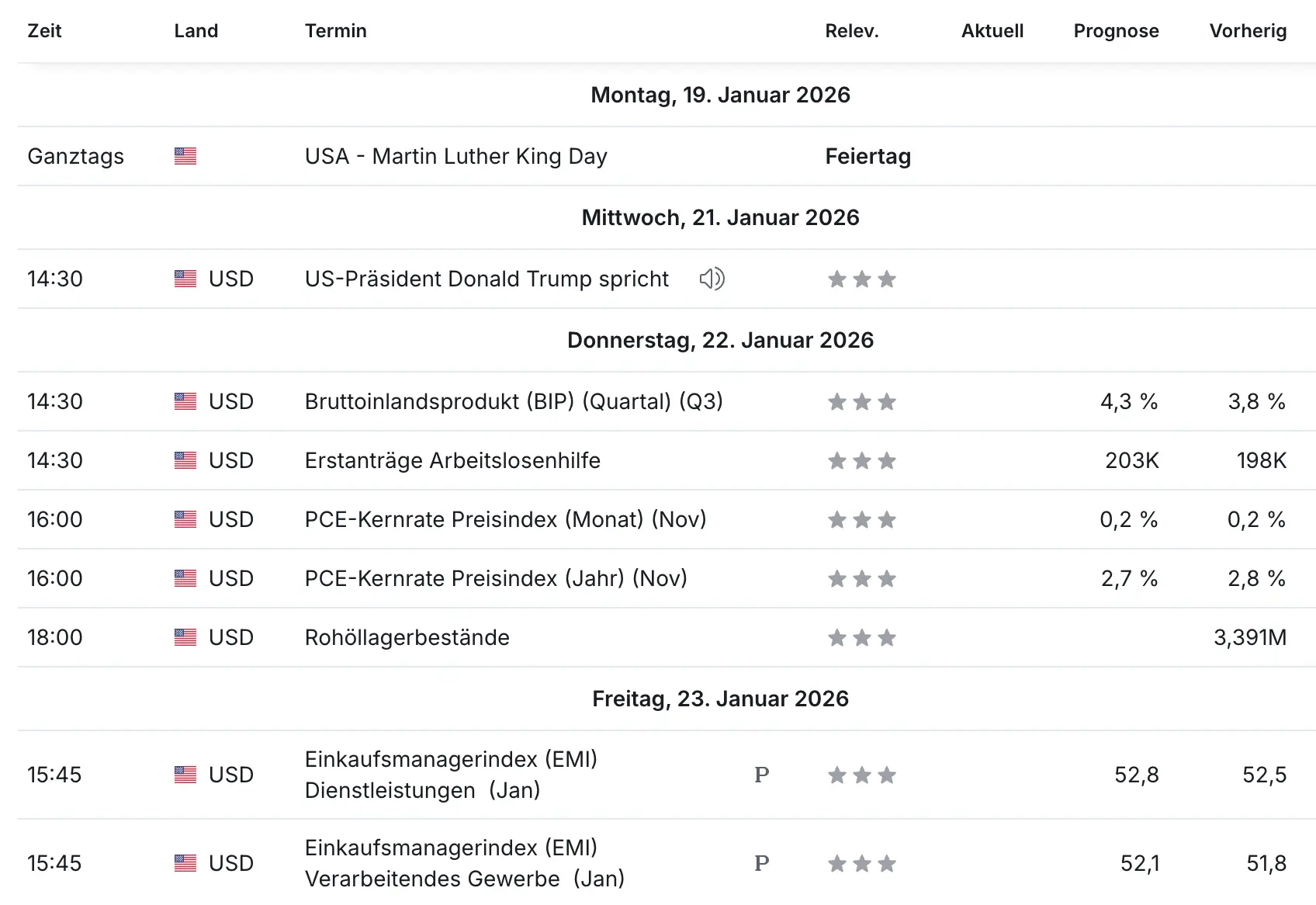Click relevance stars for Bruttoinlandsprodukt row

[x=861, y=402]
